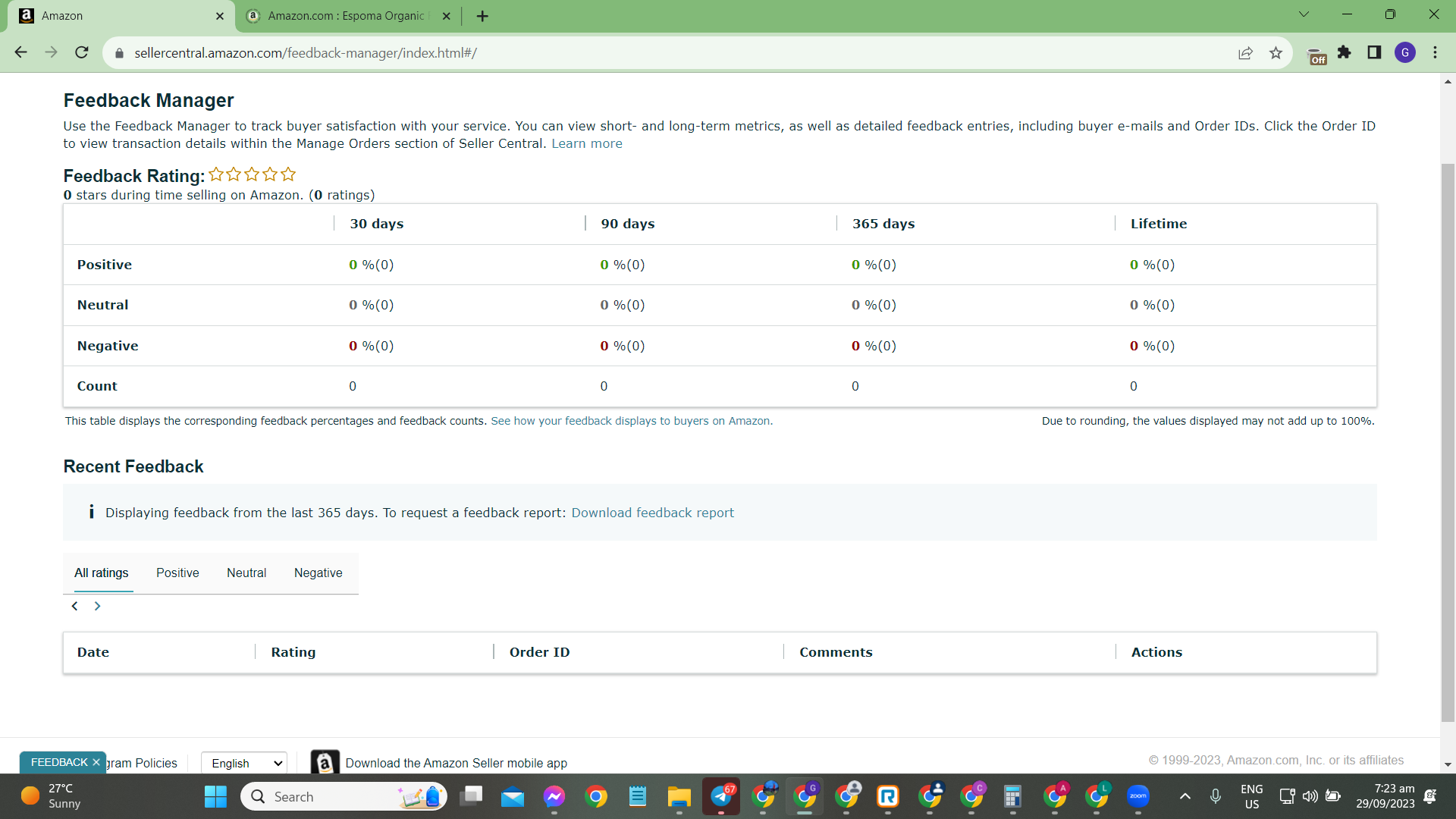
Task: Open Download the Amazon Seller mobile app link
Action: click(457, 764)
